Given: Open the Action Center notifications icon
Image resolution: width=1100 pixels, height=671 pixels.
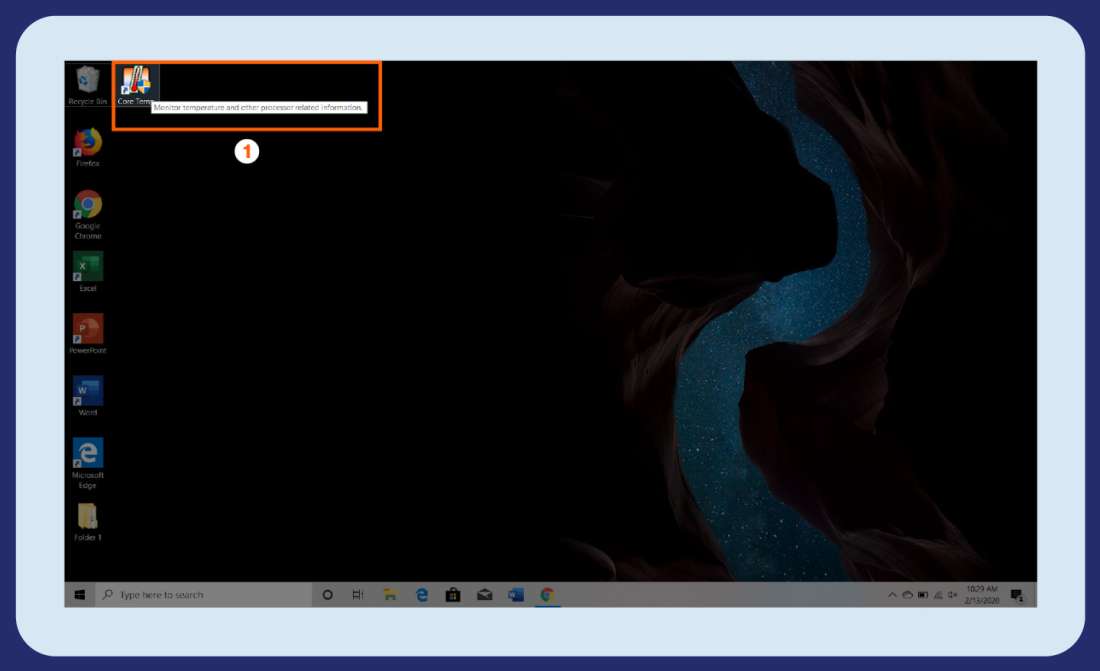Looking at the screenshot, I should (1017, 595).
